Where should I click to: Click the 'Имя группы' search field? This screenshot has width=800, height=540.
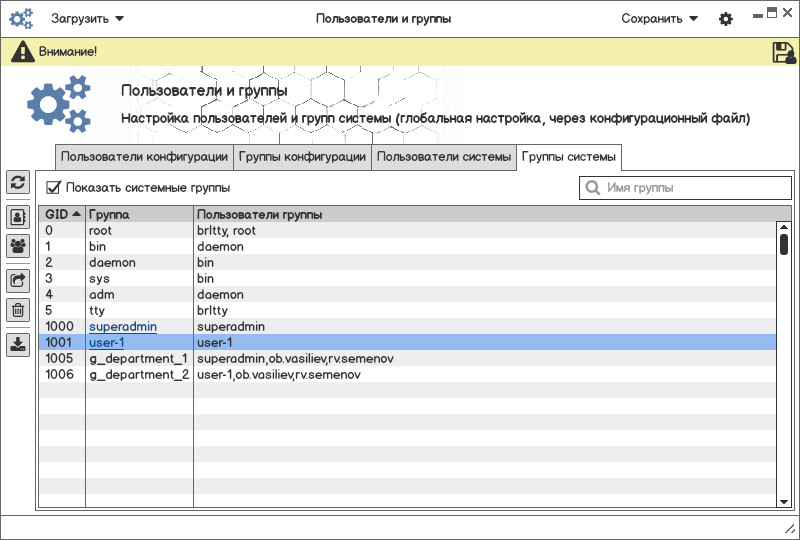(685, 188)
